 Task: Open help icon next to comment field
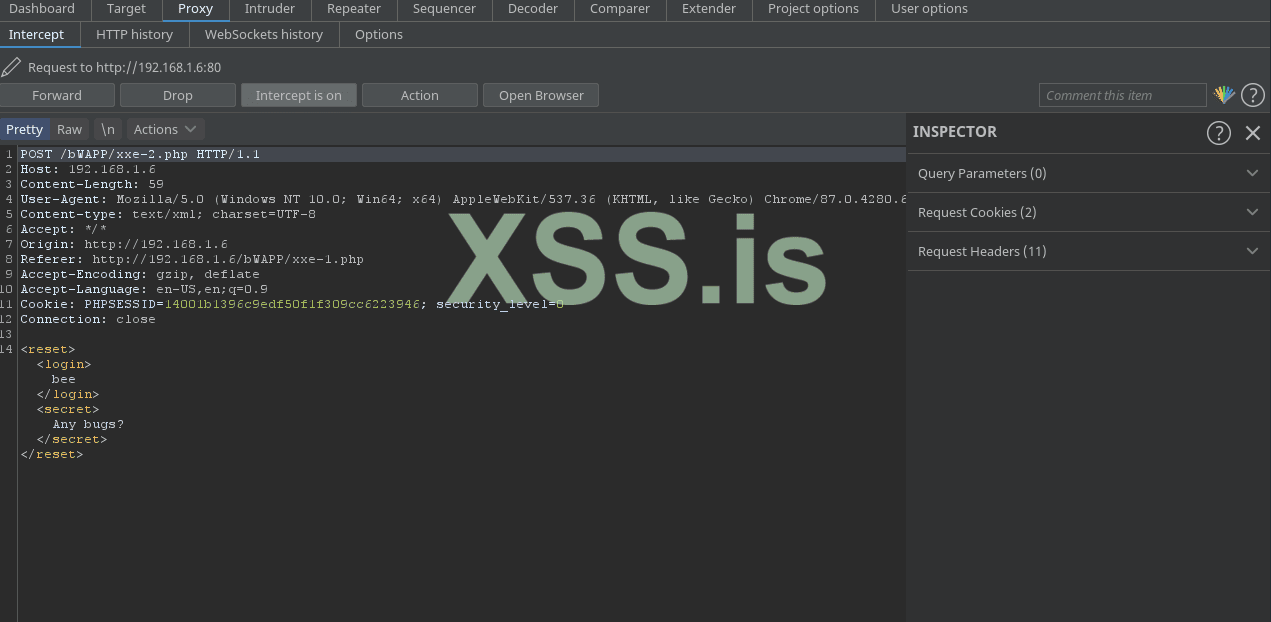[x=1252, y=96]
